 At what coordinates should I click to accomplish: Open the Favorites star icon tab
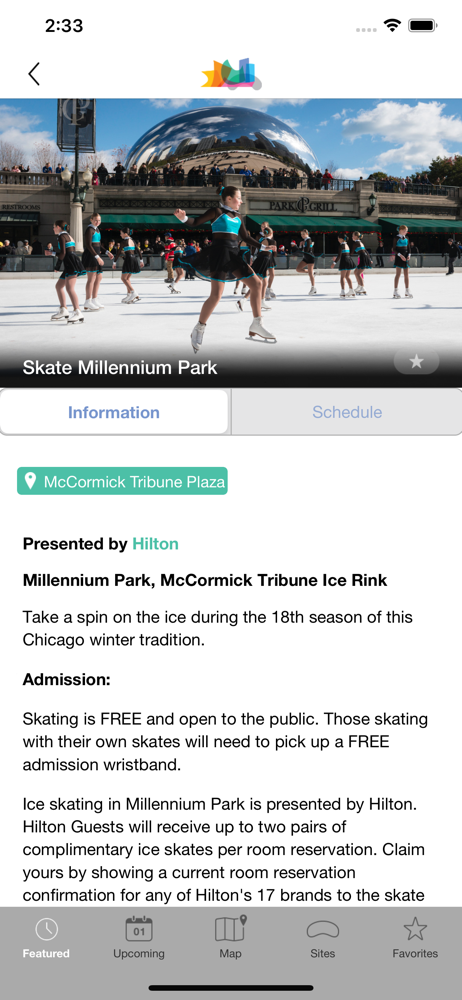415,939
